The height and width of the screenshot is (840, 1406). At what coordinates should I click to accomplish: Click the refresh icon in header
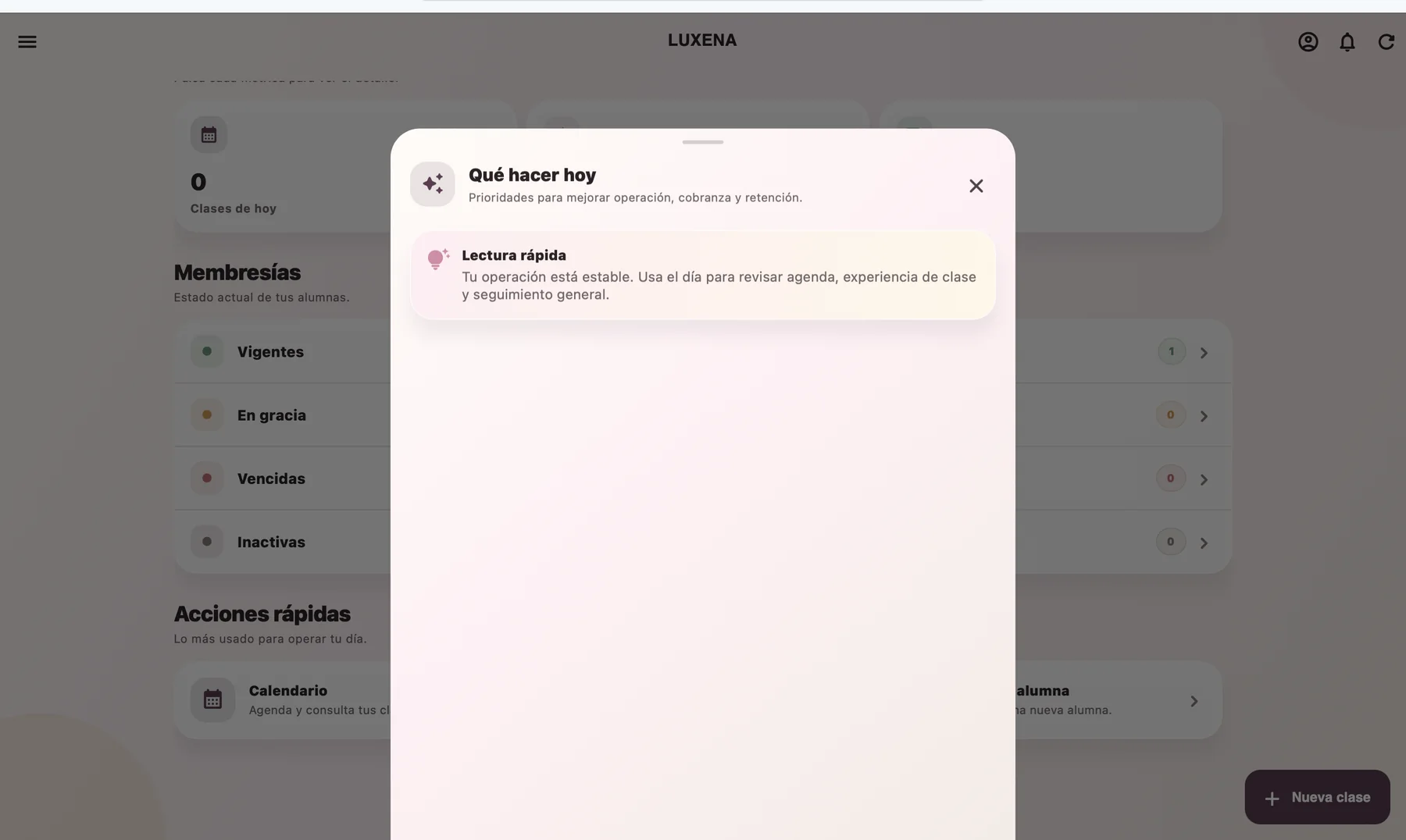[1386, 42]
